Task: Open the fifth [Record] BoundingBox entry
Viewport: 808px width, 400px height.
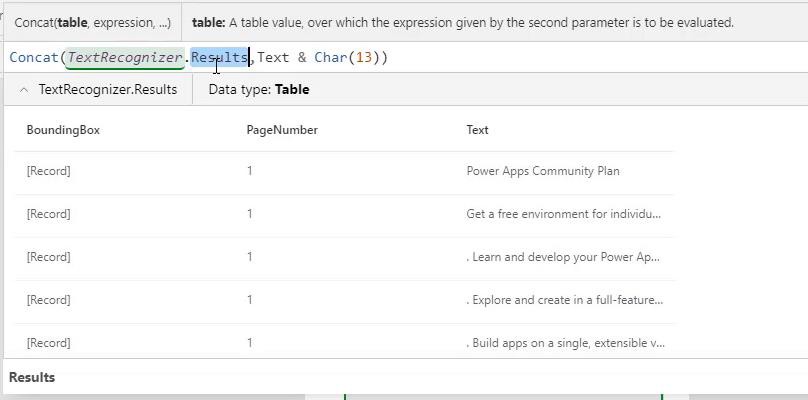Action: pos(48,343)
